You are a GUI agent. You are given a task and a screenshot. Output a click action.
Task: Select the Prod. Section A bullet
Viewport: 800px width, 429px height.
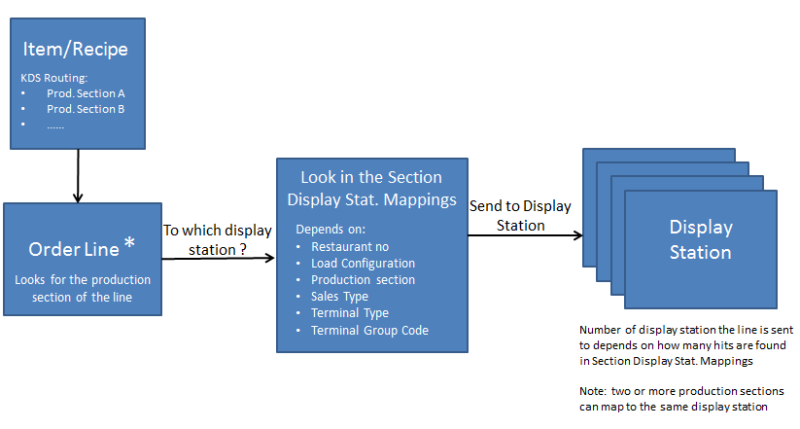(x=85, y=93)
